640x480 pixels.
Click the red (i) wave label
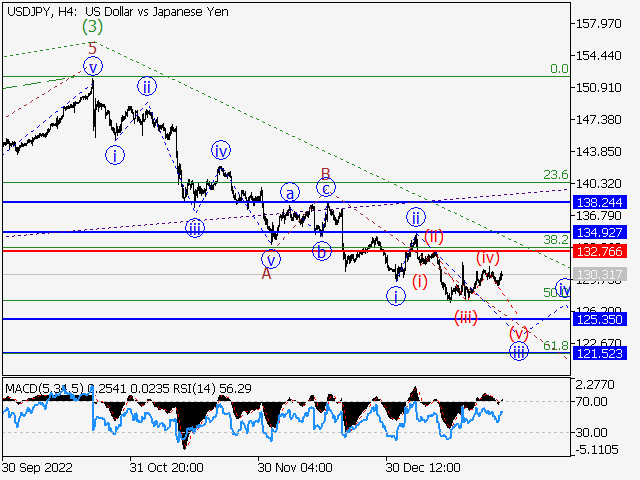pos(420,281)
